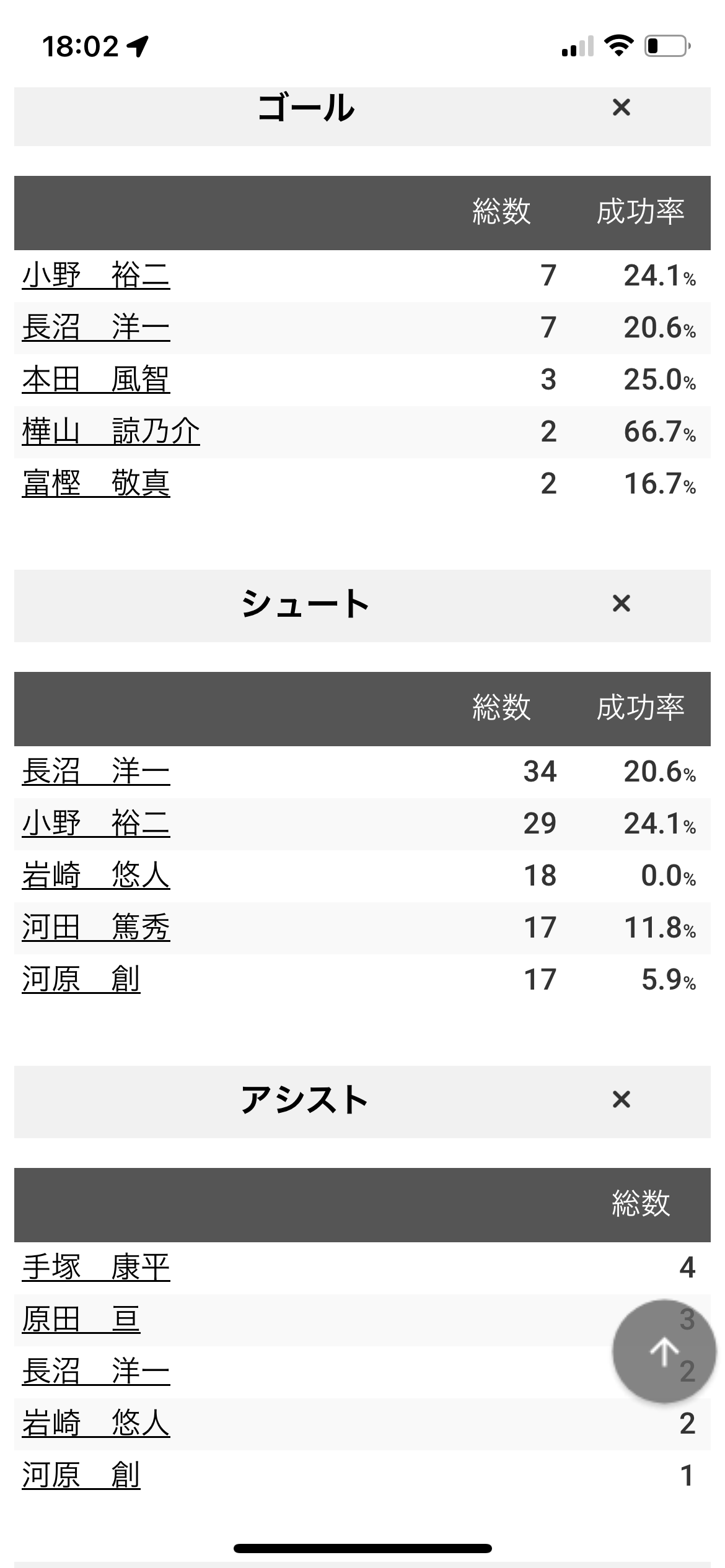
Task: Collapse the アシスト section with its × icon
Action: click(x=621, y=1099)
